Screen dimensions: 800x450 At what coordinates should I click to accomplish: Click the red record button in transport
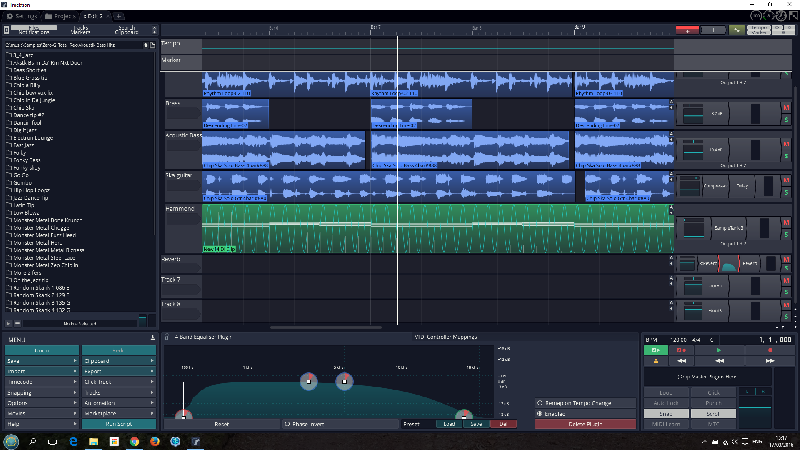769,351
